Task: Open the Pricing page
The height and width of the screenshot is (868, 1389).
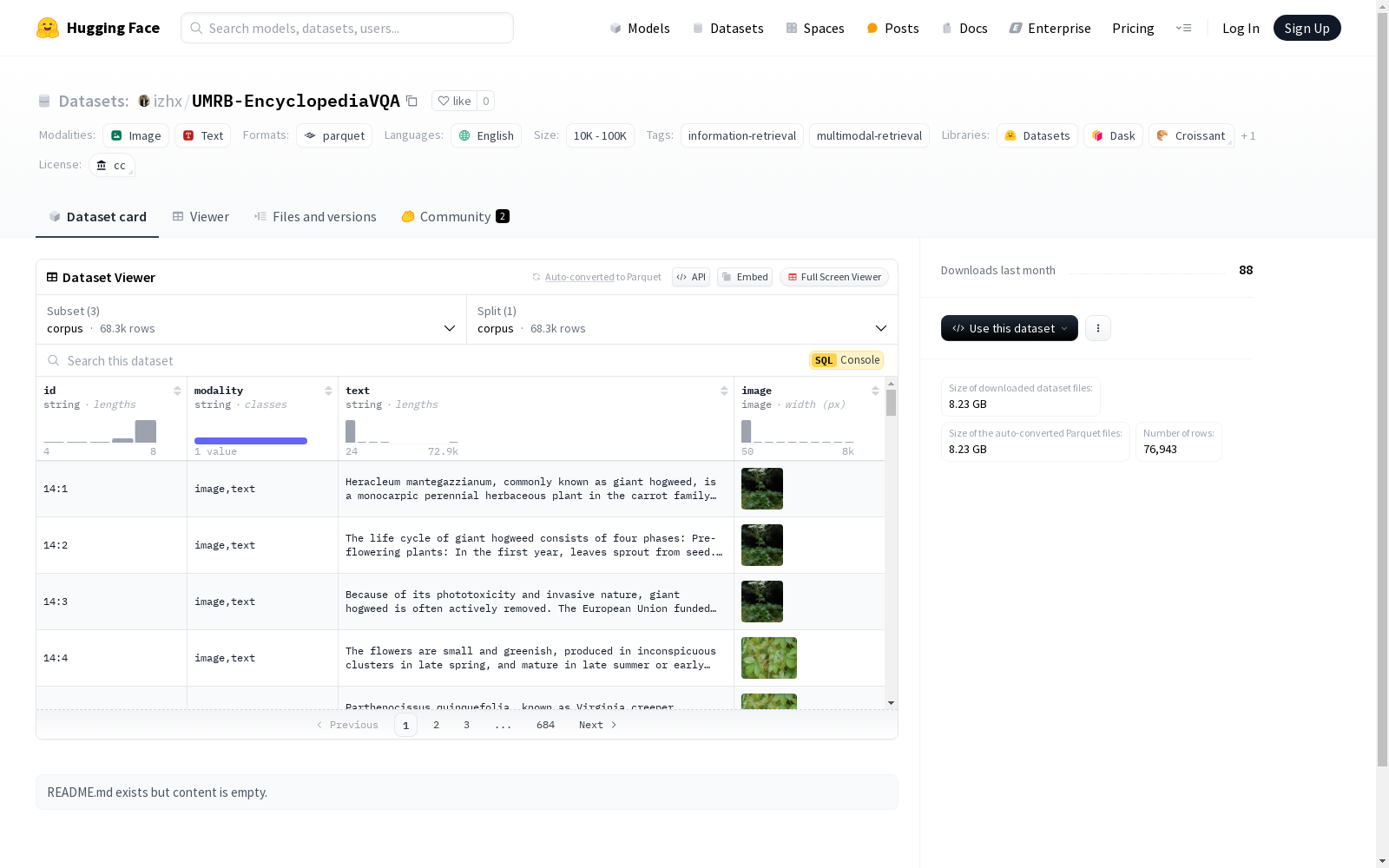Action: (1133, 28)
